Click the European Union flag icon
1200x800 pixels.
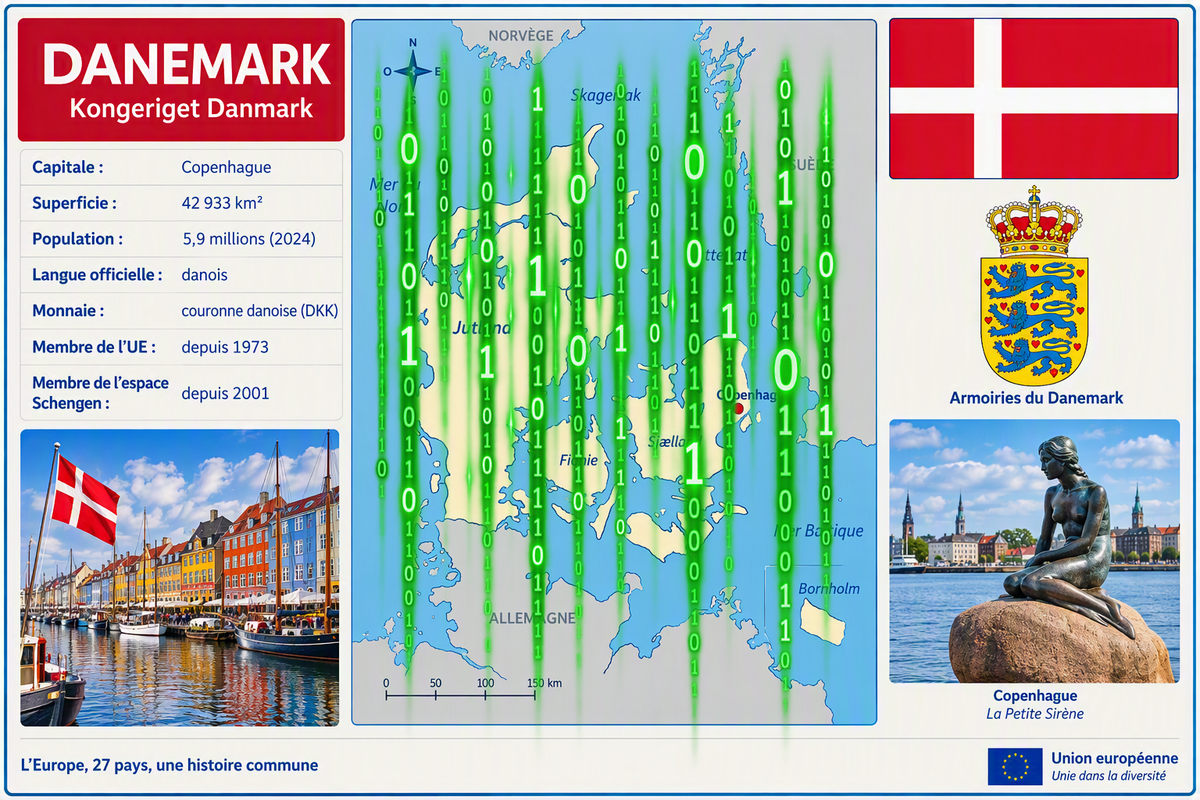coord(1014,766)
